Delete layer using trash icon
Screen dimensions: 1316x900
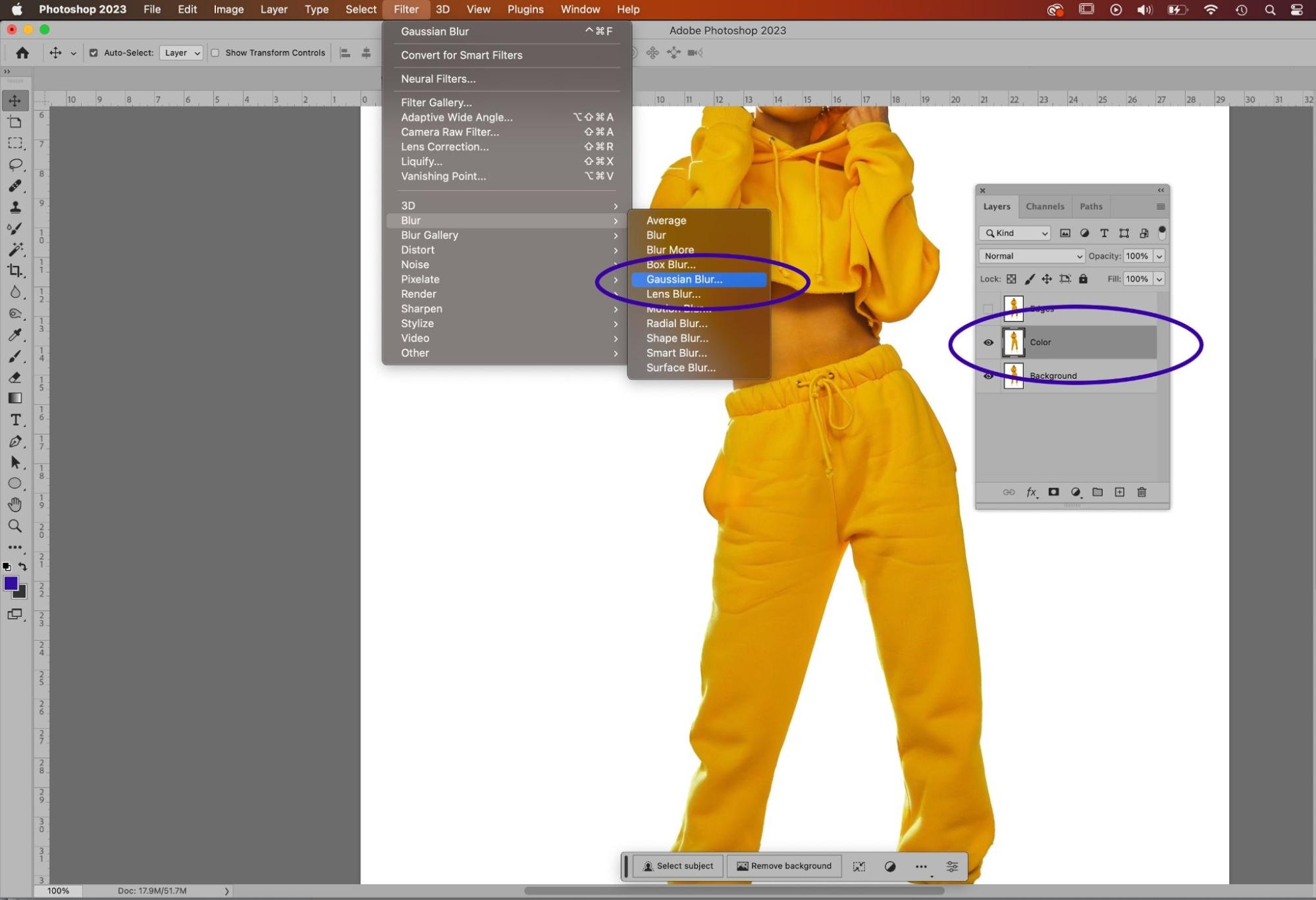(x=1142, y=492)
